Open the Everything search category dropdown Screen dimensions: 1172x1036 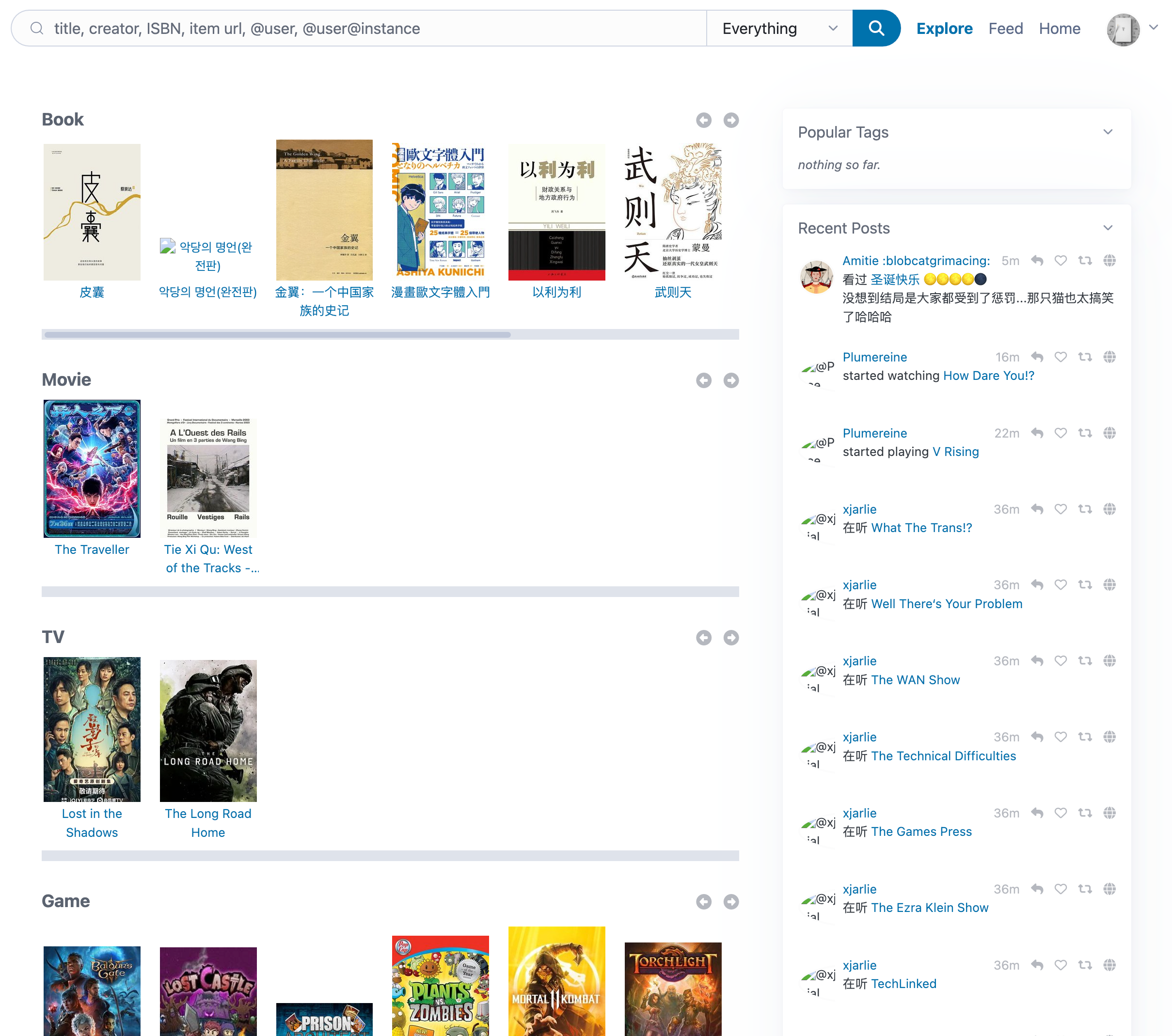click(x=778, y=28)
